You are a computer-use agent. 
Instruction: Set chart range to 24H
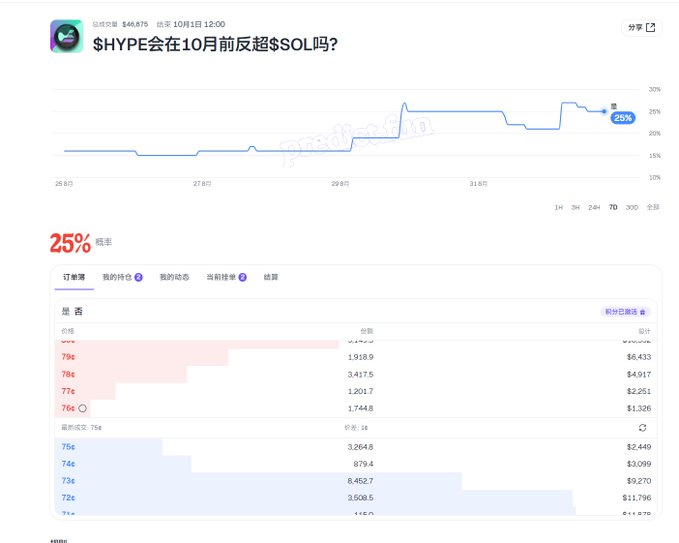point(594,207)
